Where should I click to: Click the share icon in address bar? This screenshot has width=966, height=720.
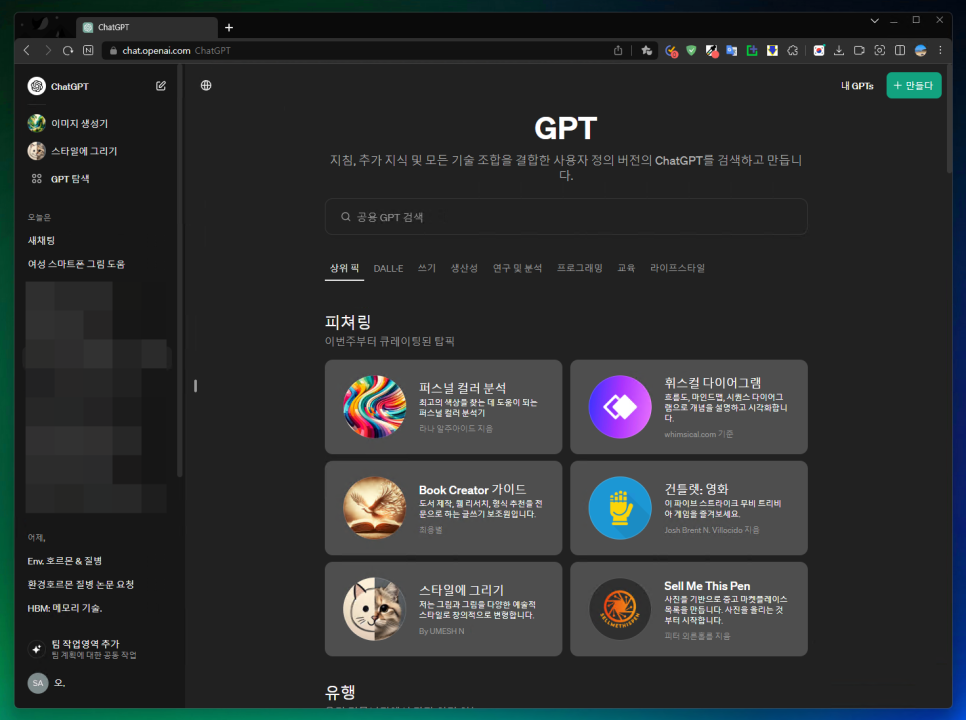pyautogui.click(x=618, y=51)
